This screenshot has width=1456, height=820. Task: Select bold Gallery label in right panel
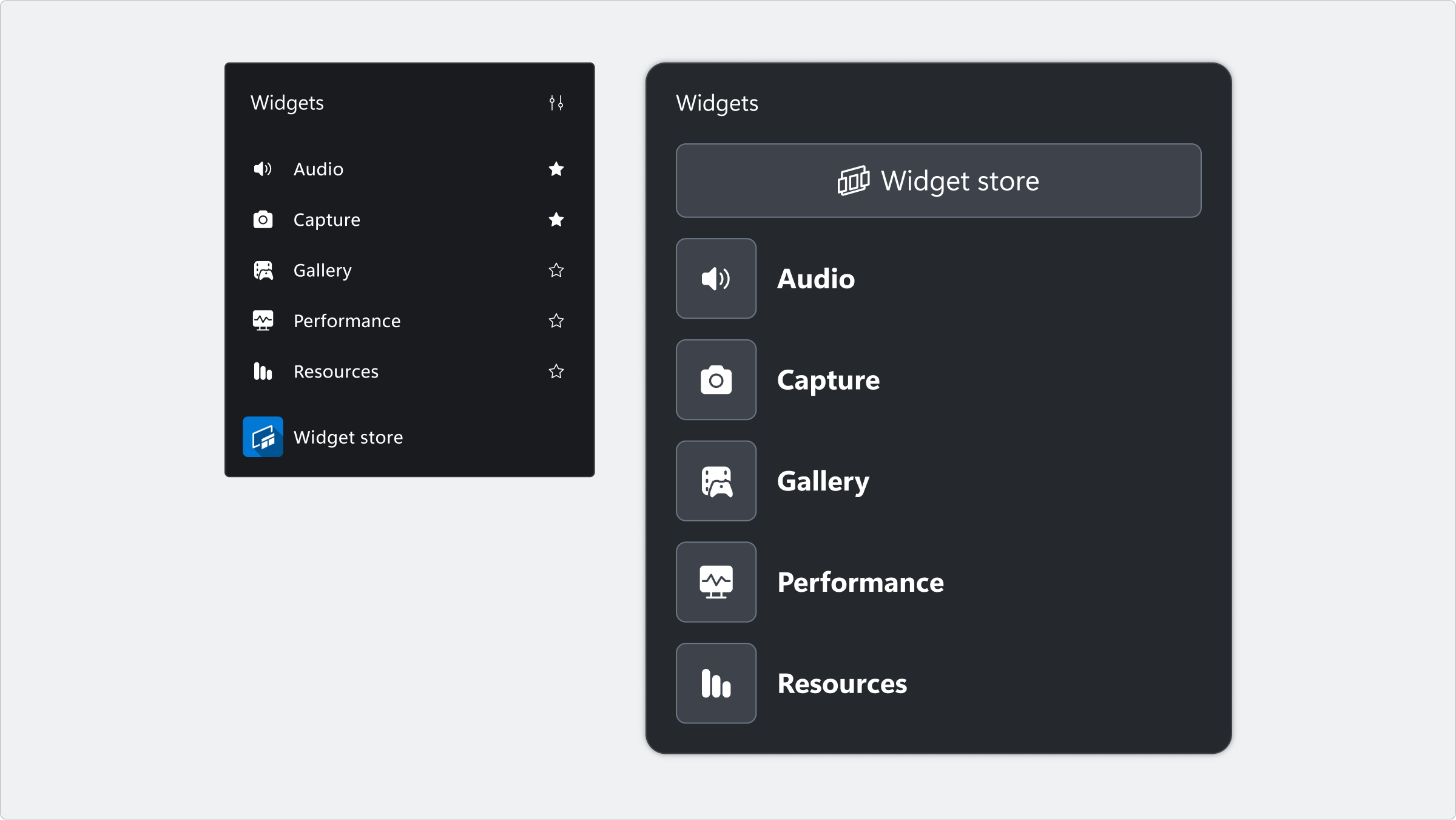coord(823,482)
